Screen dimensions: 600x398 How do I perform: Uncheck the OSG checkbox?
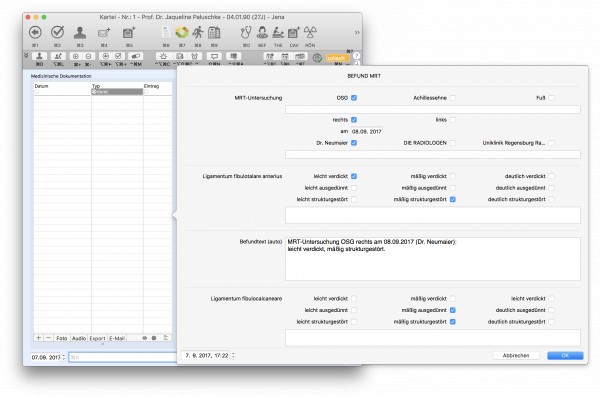click(354, 98)
